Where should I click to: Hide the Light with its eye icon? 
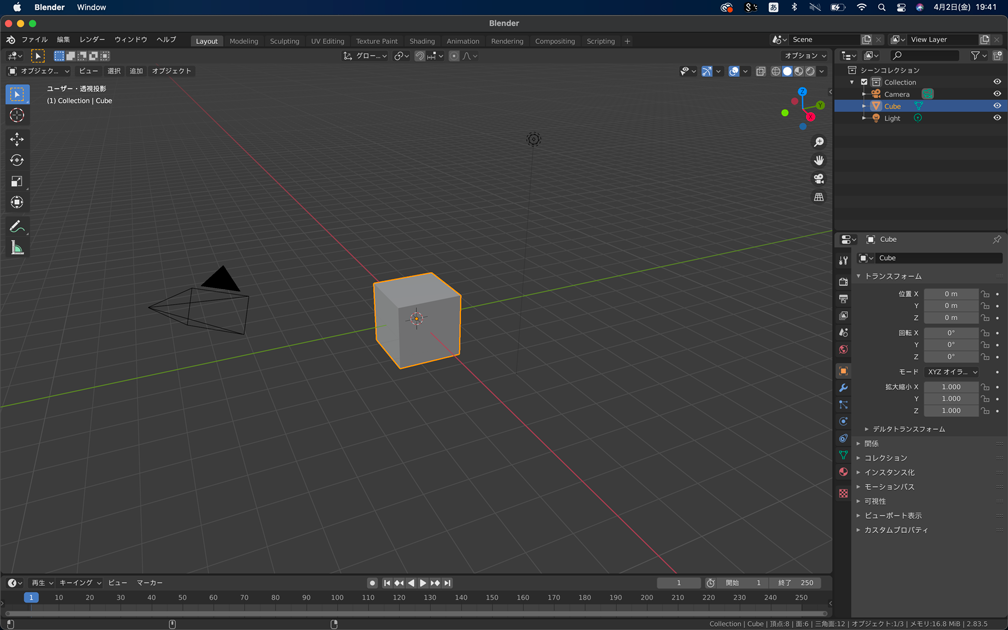pos(997,118)
